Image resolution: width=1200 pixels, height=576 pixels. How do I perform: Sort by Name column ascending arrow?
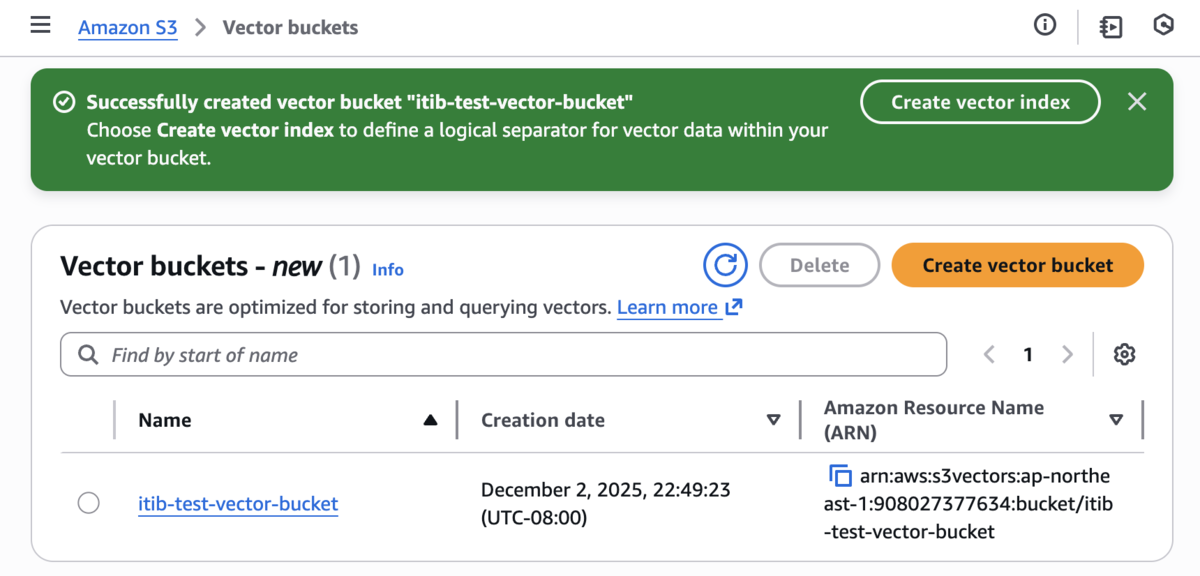430,420
